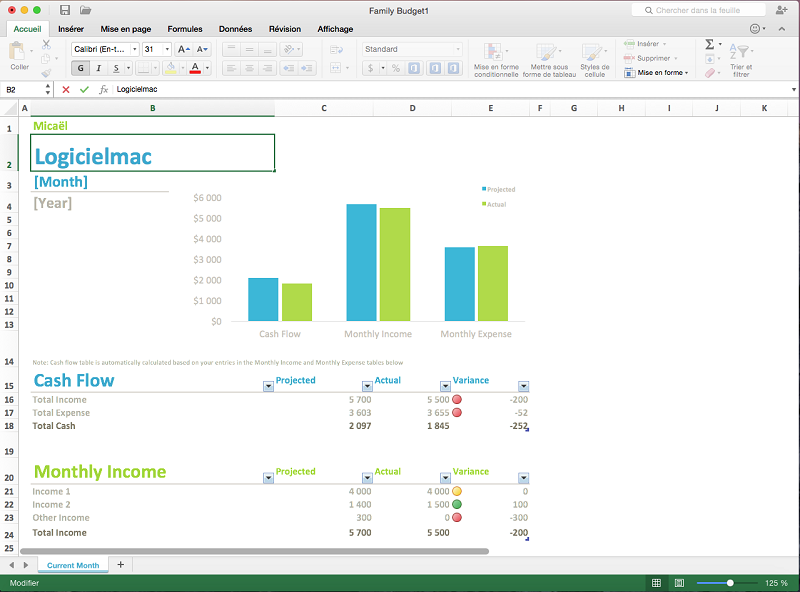800x592 pixels.
Task: Click the percent style icon
Action: 396,68
